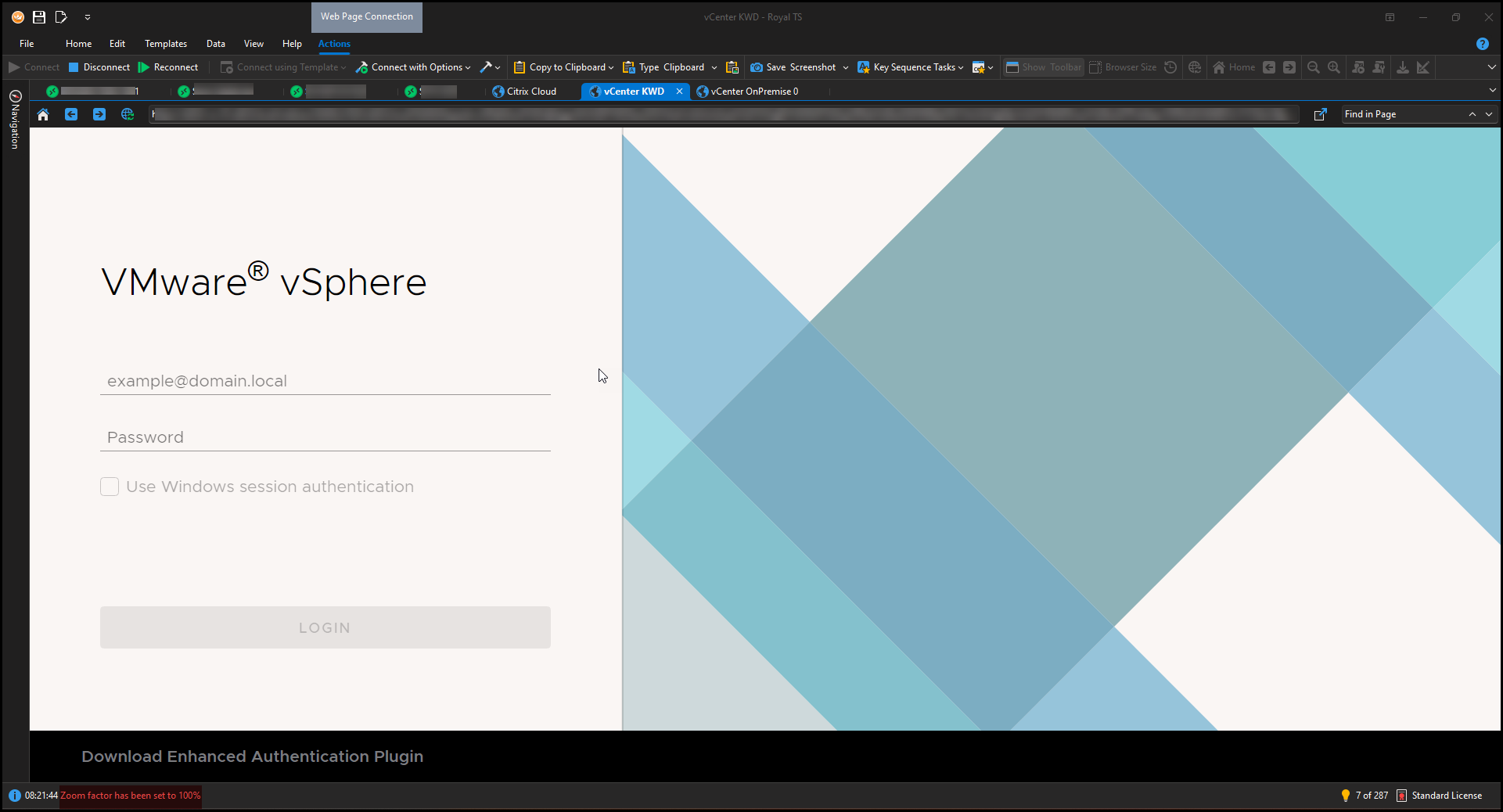Click the Disconnect button in the toolbar

99,67
